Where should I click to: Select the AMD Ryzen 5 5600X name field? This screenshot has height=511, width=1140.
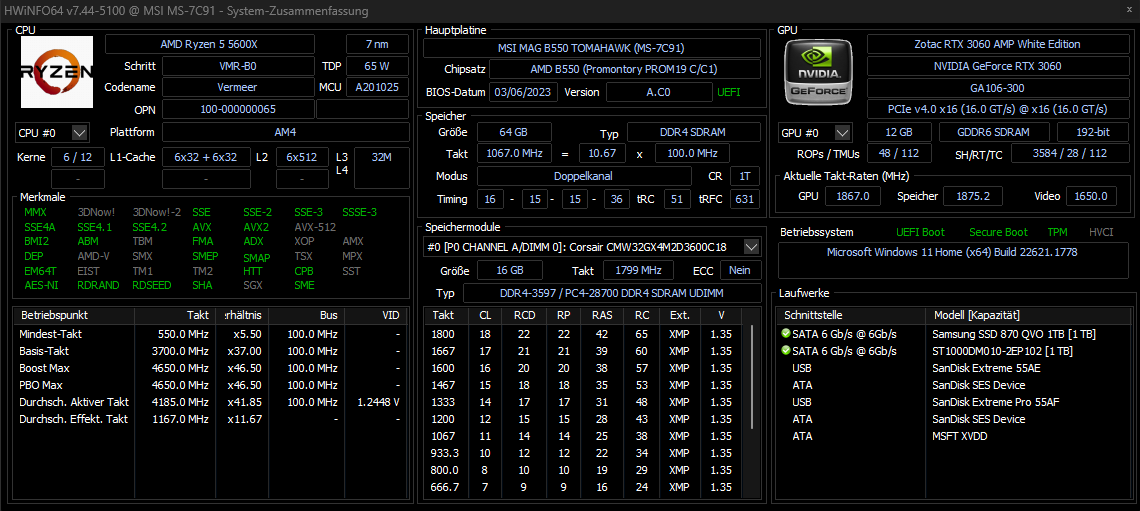coord(209,44)
